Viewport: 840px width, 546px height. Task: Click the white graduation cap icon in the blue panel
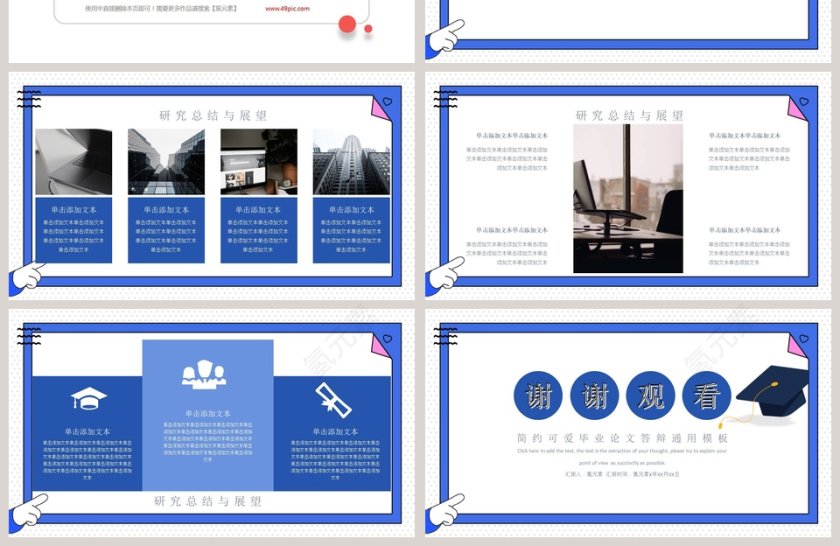coord(88,399)
